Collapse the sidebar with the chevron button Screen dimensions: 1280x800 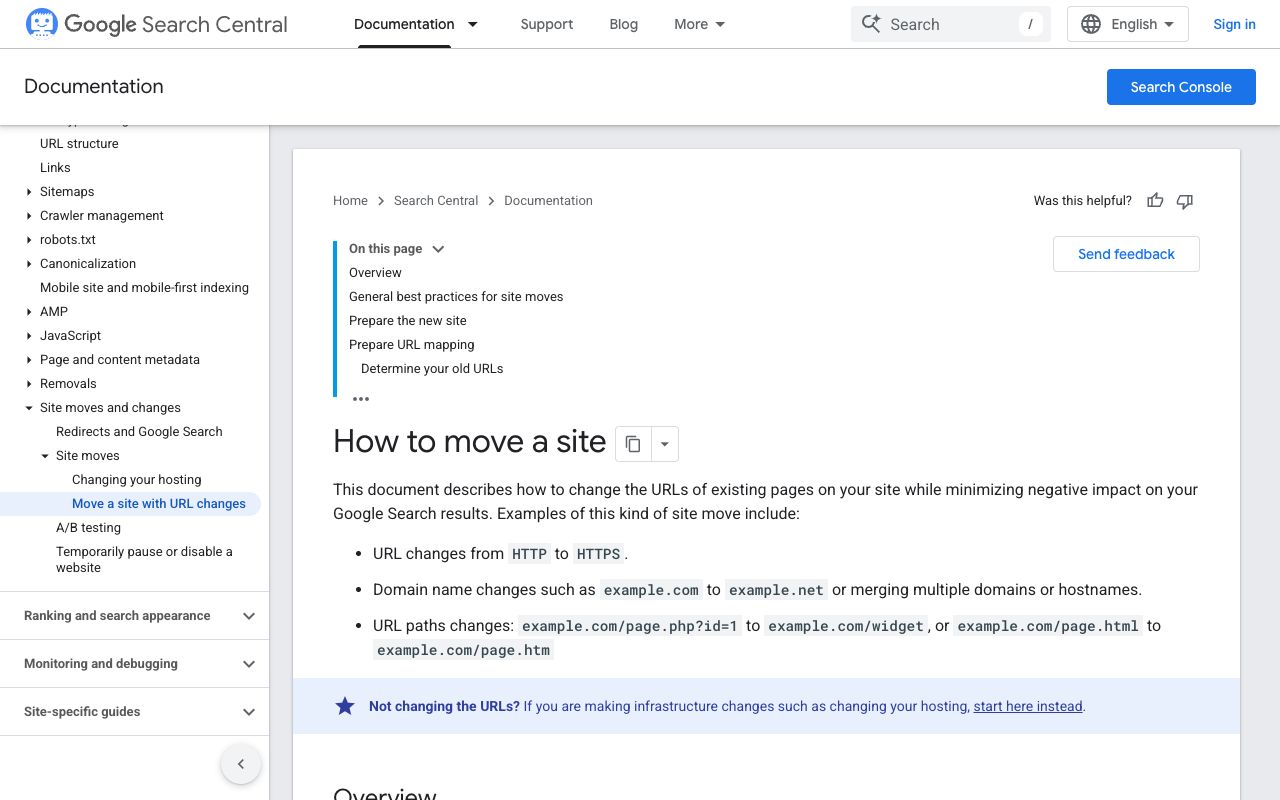pyautogui.click(x=241, y=765)
